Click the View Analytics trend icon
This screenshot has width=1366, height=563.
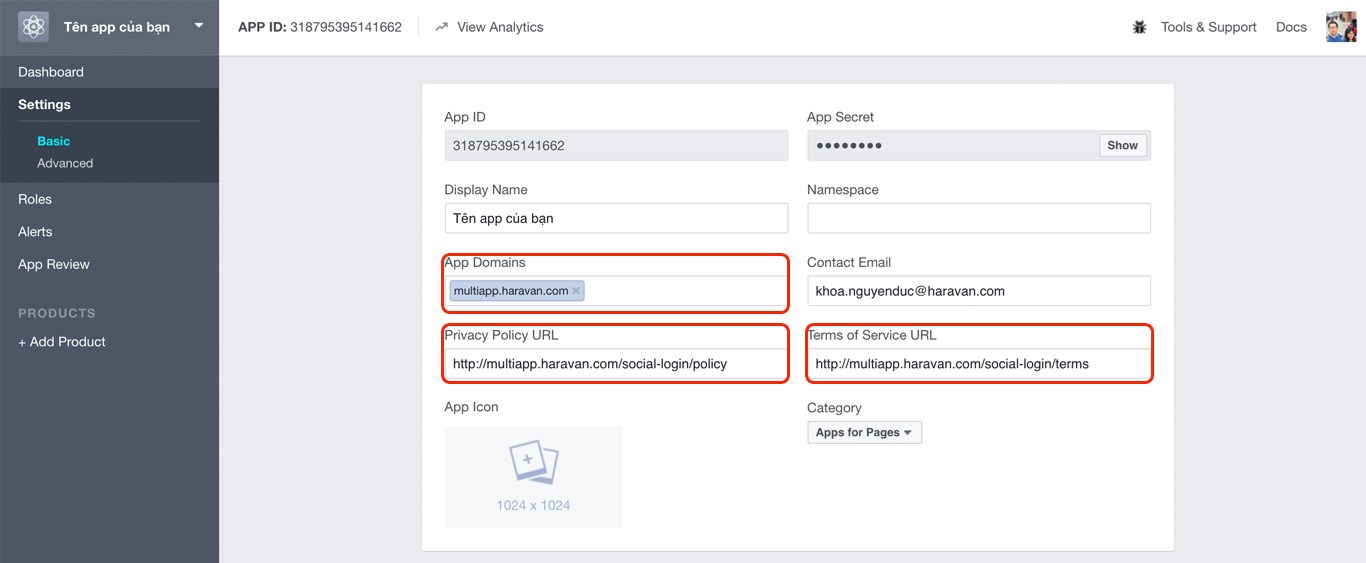point(442,27)
